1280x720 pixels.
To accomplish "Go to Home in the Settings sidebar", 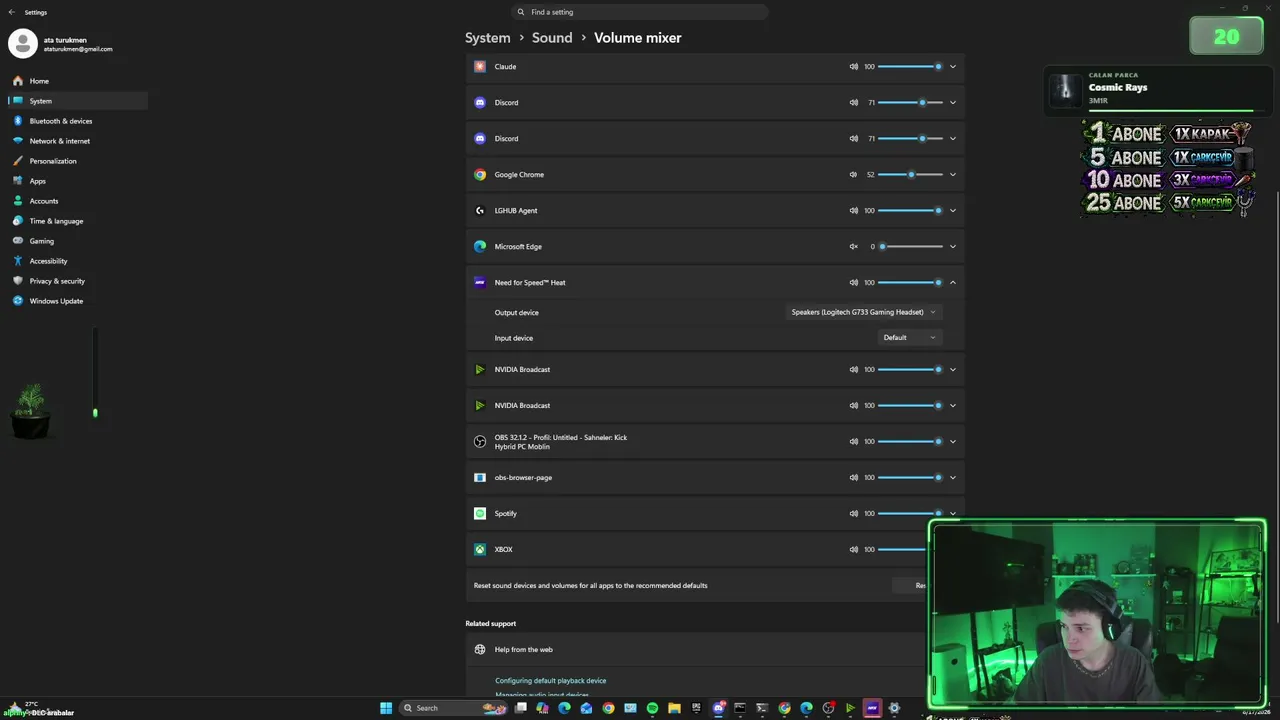I will [x=78, y=81].
